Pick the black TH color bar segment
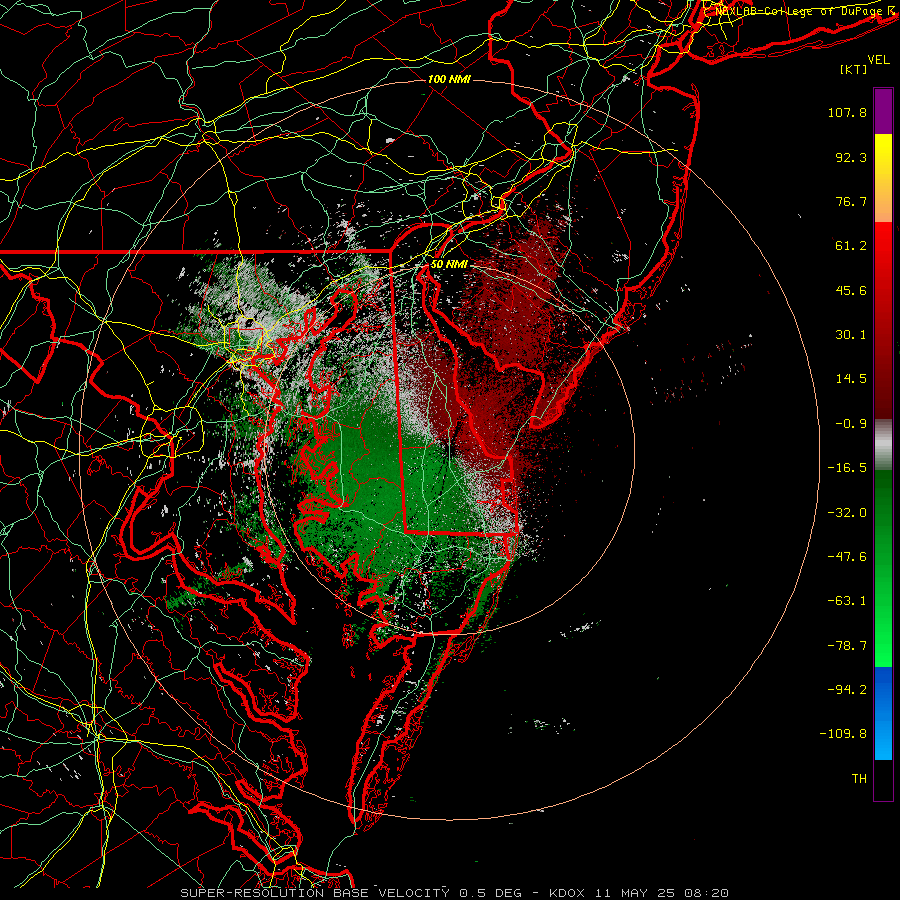Screen dimensions: 900x900 click(x=883, y=779)
